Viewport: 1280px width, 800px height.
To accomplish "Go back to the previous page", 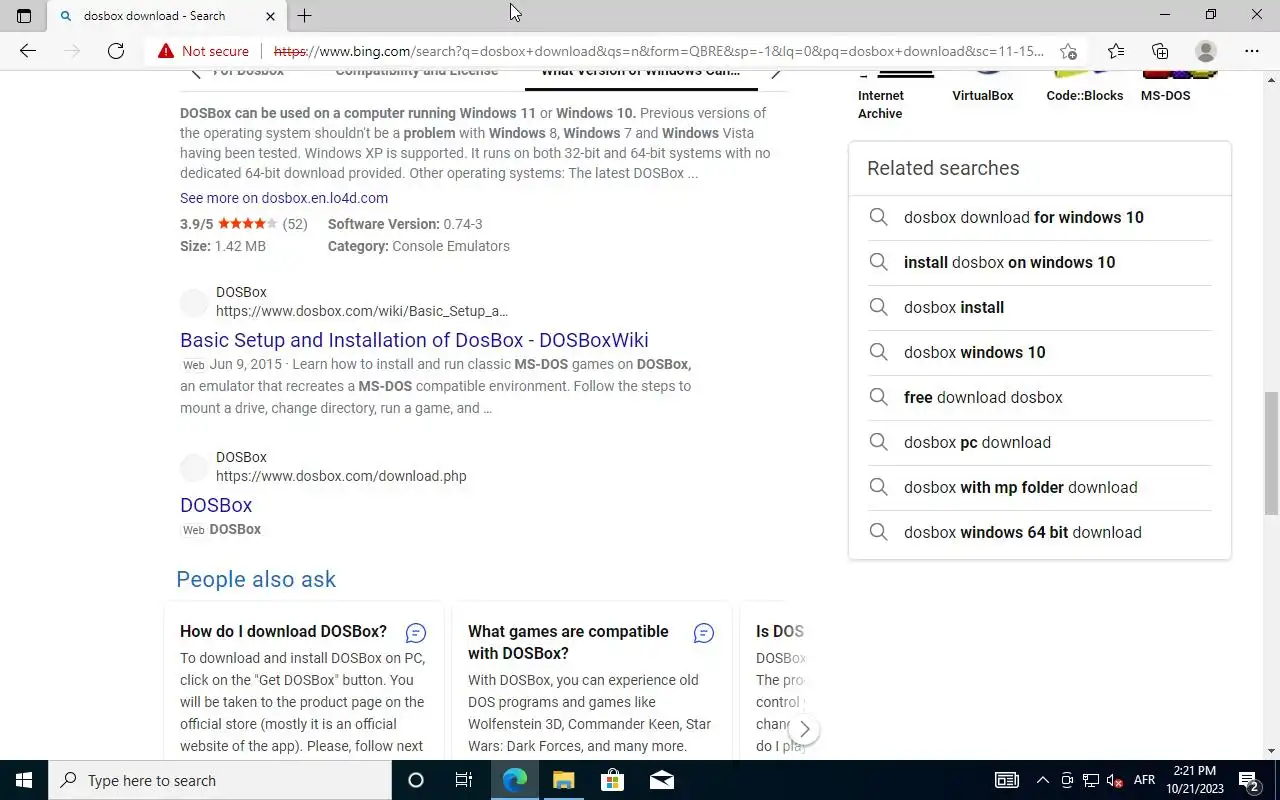I will click(x=28, y=51).
